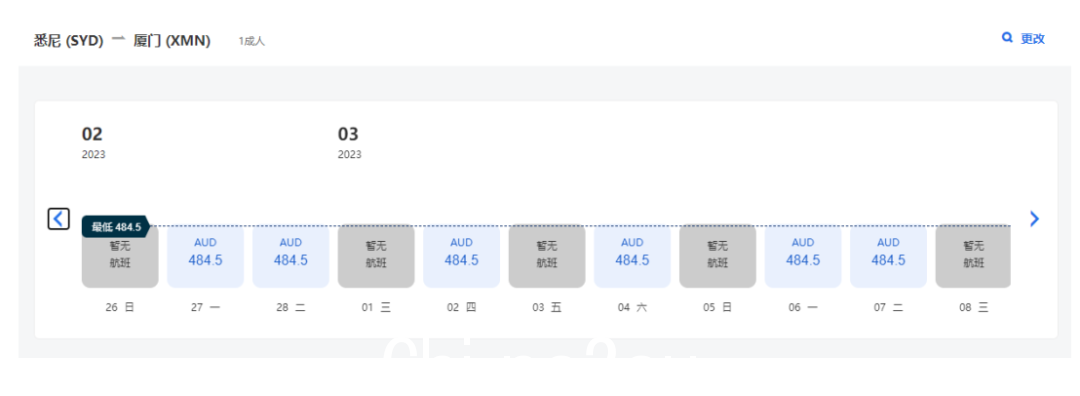Pick the AUD 484.5 fare on 04 六
This screenshot has height=396, width=1080.
point(632,256)
